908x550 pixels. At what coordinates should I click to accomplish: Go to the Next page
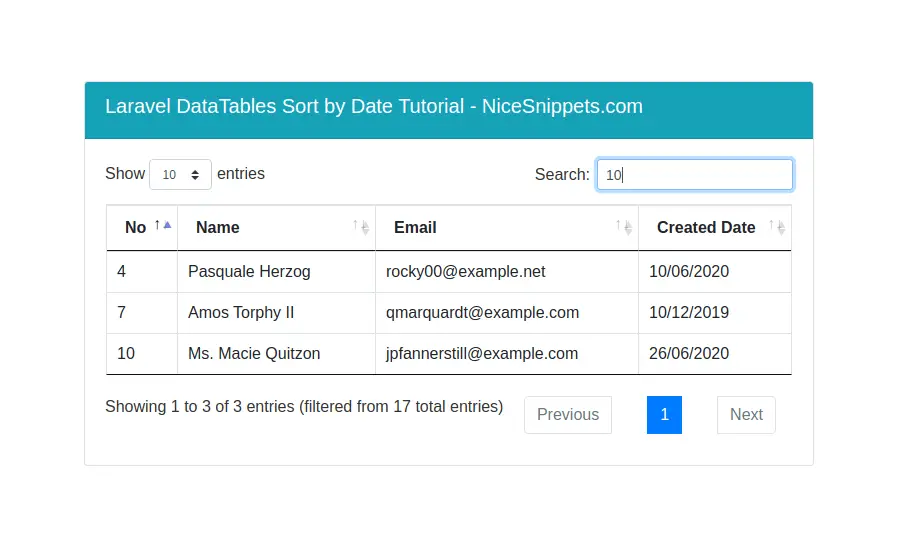pos(746,415)
